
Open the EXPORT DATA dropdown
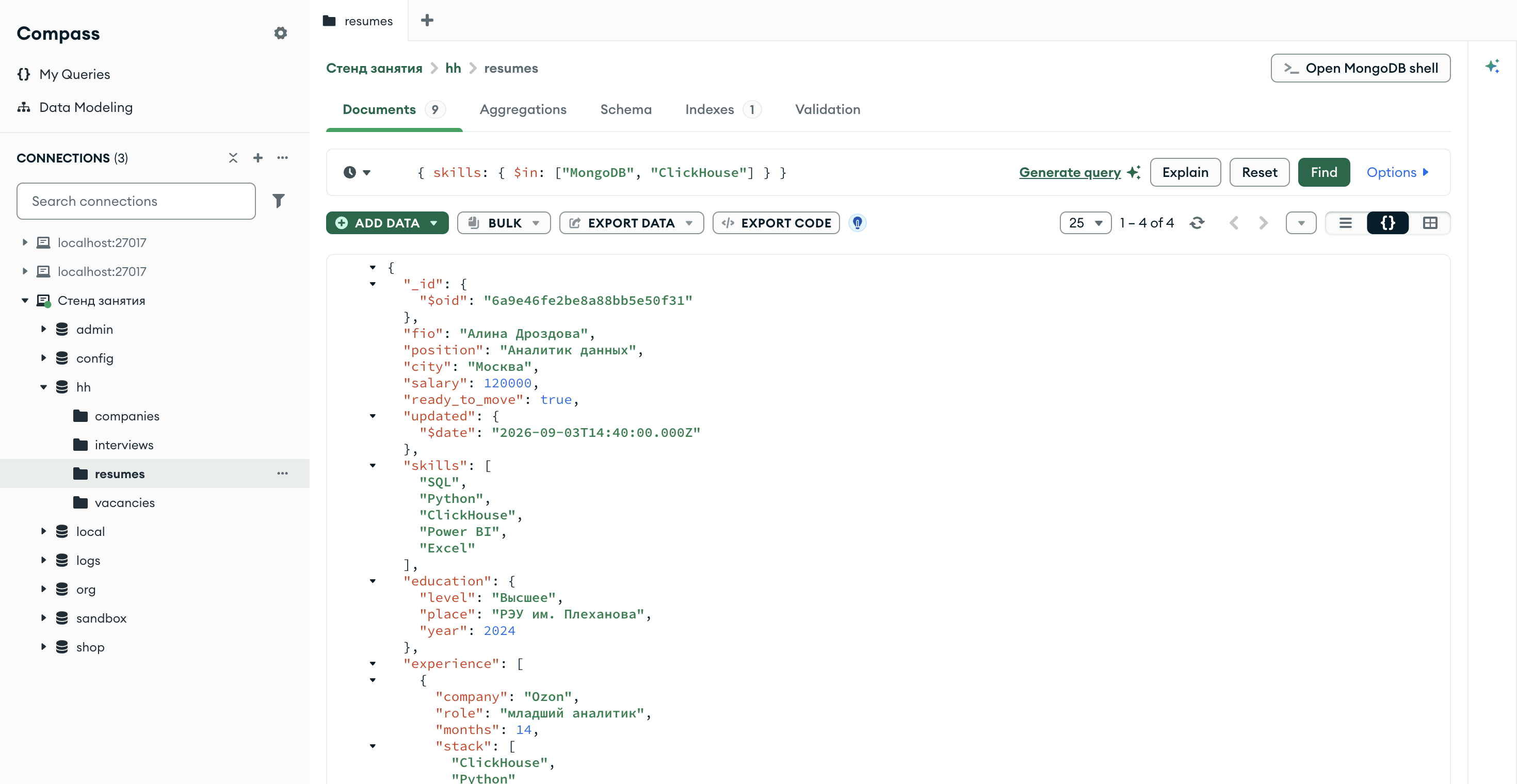click(x=631, y=223)
